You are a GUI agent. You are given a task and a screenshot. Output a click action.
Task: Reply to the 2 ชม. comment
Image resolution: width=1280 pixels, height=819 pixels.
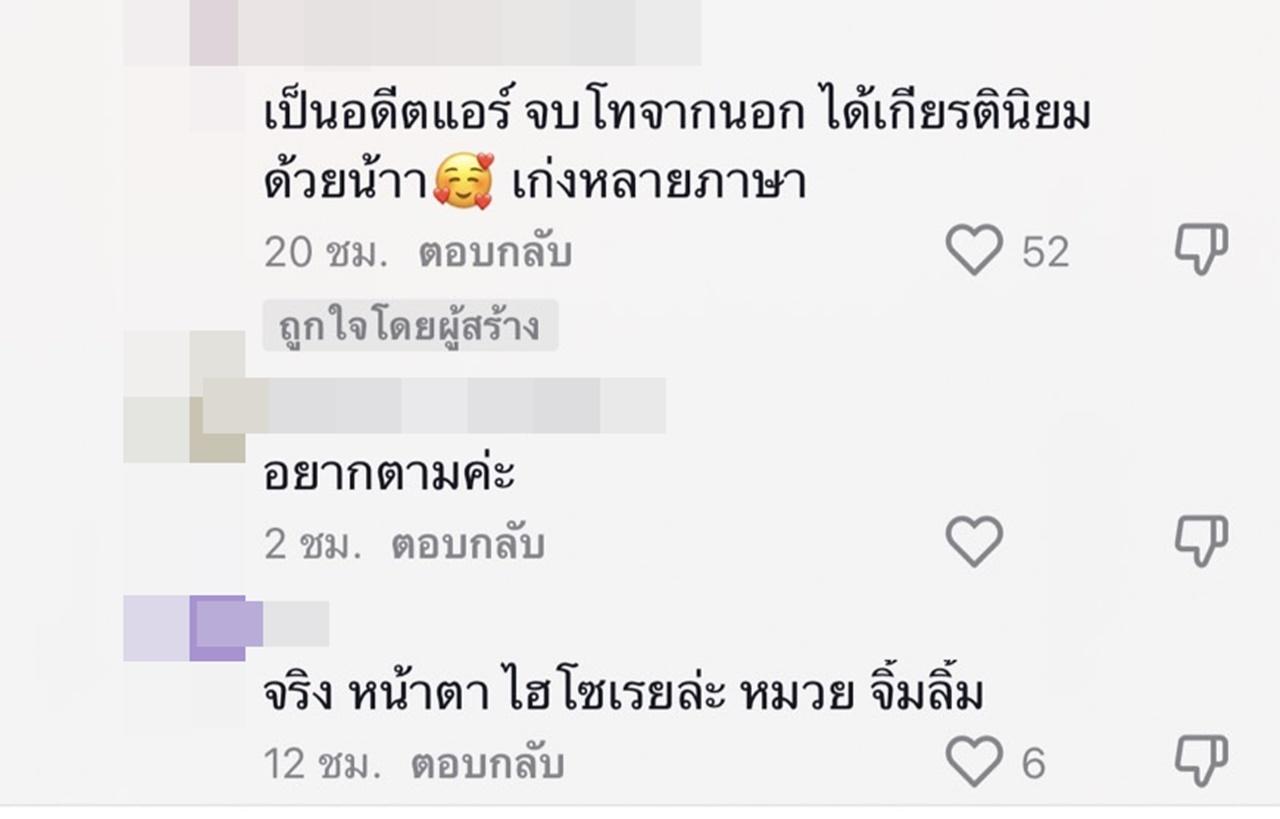coord(467,545)
